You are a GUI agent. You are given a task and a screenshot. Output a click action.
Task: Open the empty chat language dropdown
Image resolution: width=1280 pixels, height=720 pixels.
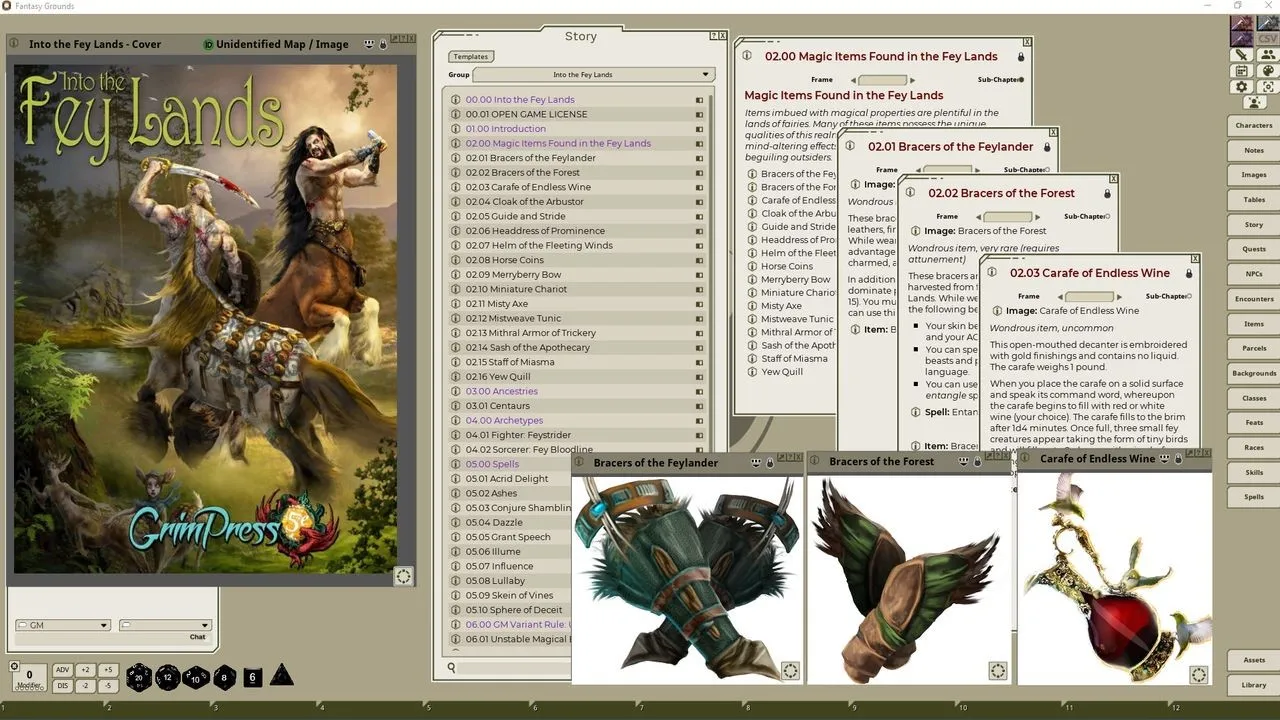pos(165,625)
